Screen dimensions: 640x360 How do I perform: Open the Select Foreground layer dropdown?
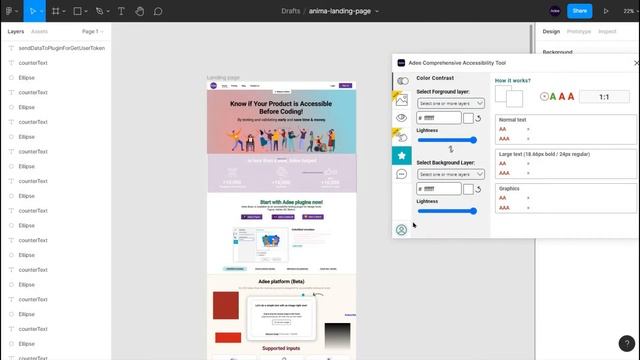(451, 104)
